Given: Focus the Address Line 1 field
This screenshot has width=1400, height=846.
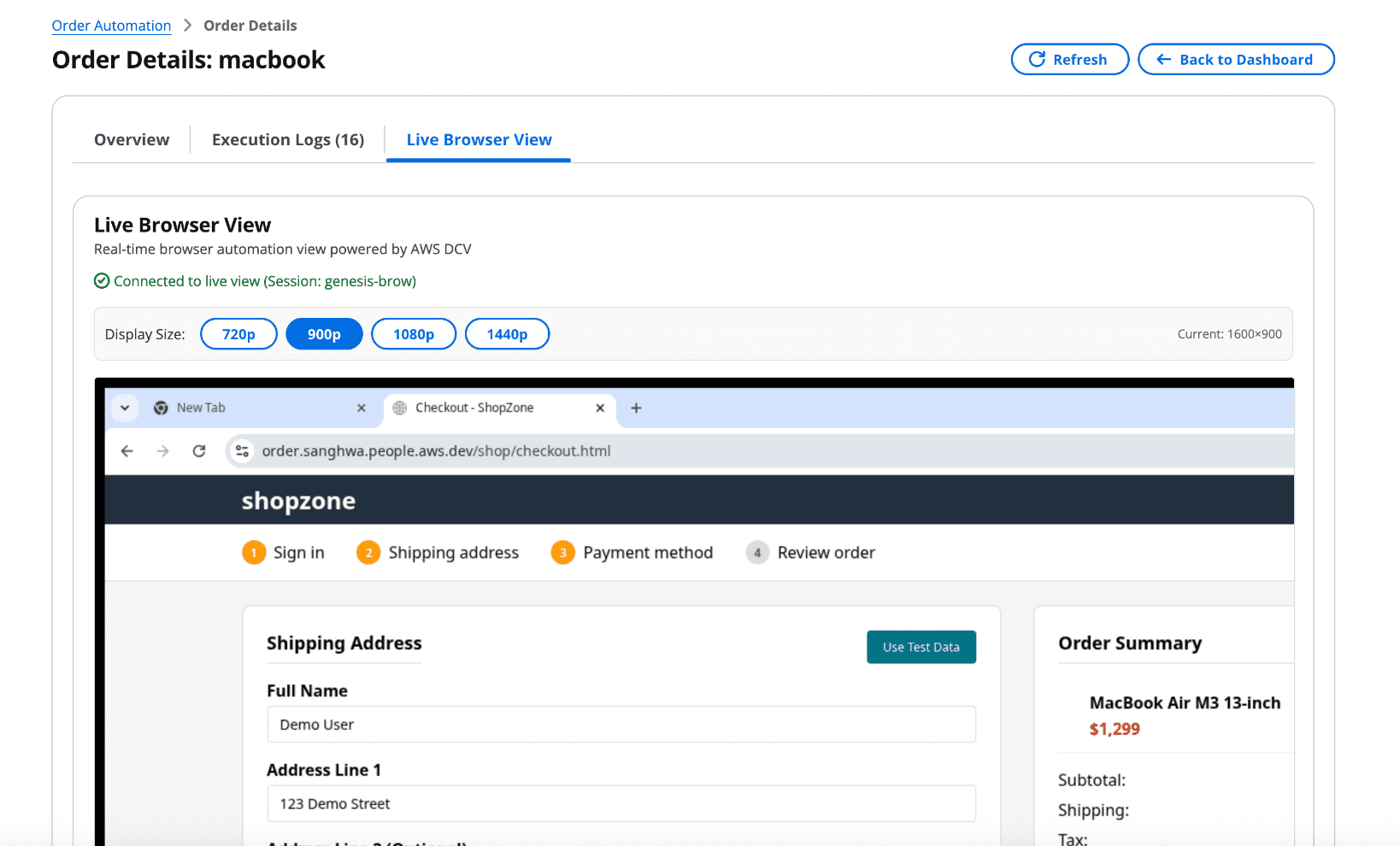Looking at the screenshot, I should point(621,804).
